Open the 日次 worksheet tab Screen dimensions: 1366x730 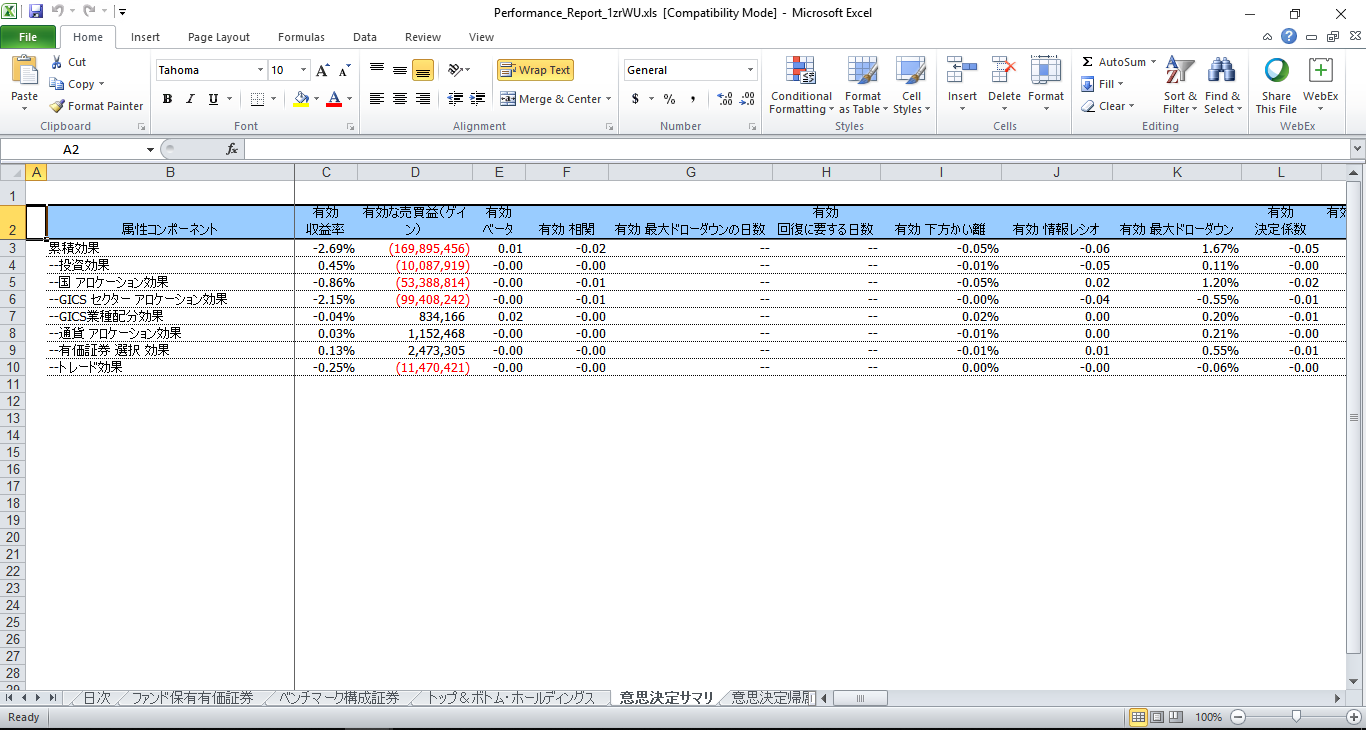tap(96, 698)
